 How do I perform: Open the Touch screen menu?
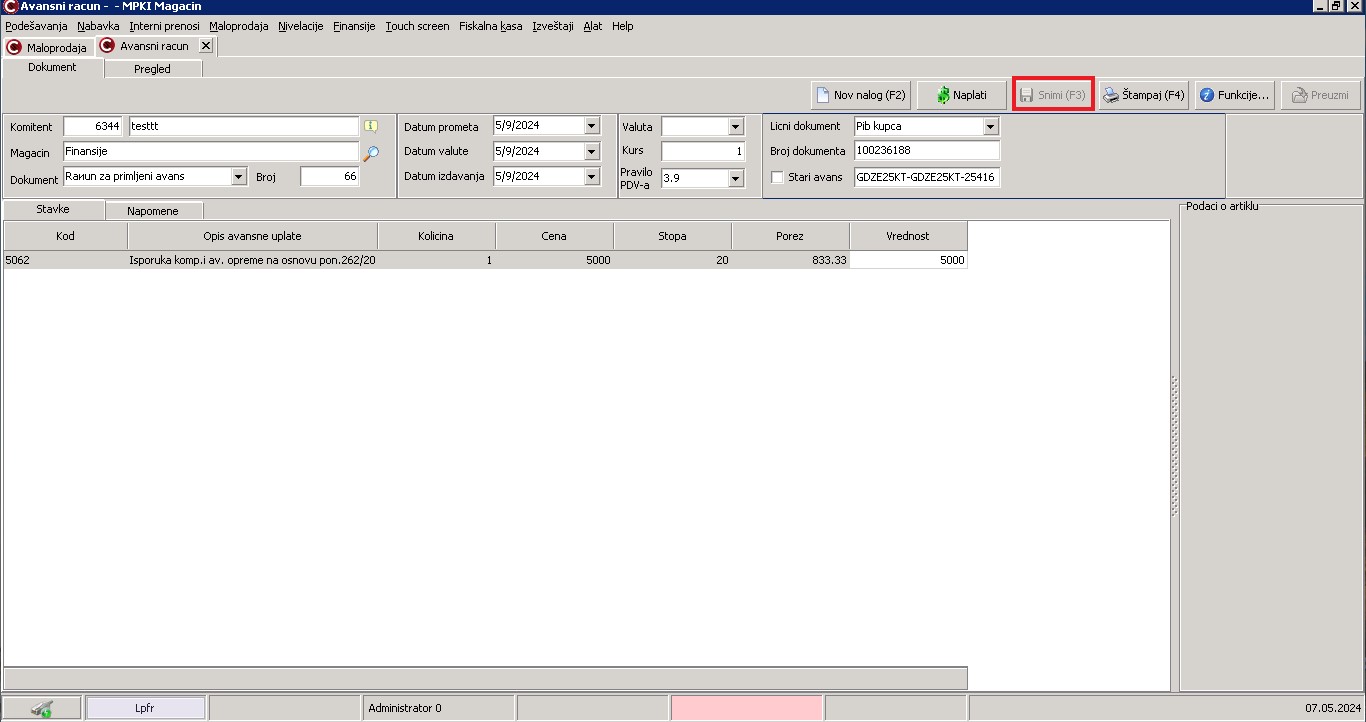pos(417,26)
